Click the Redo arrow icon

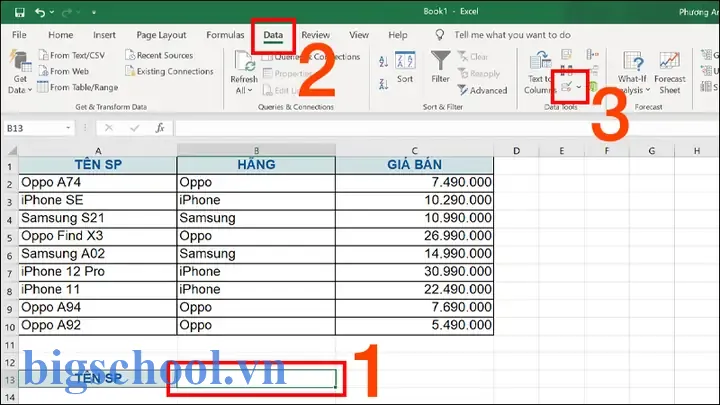coord(67,12)
